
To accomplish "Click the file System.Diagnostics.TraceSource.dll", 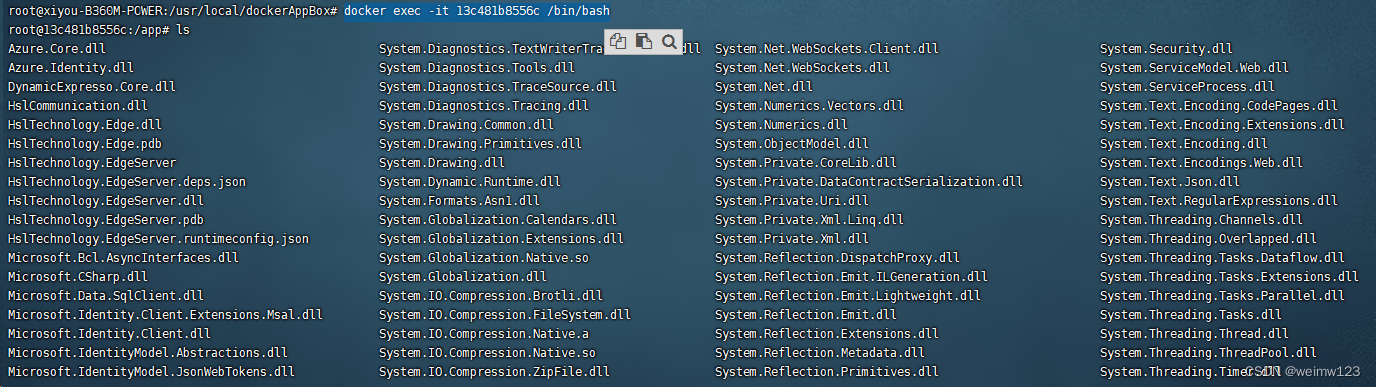I will [498, 86].
